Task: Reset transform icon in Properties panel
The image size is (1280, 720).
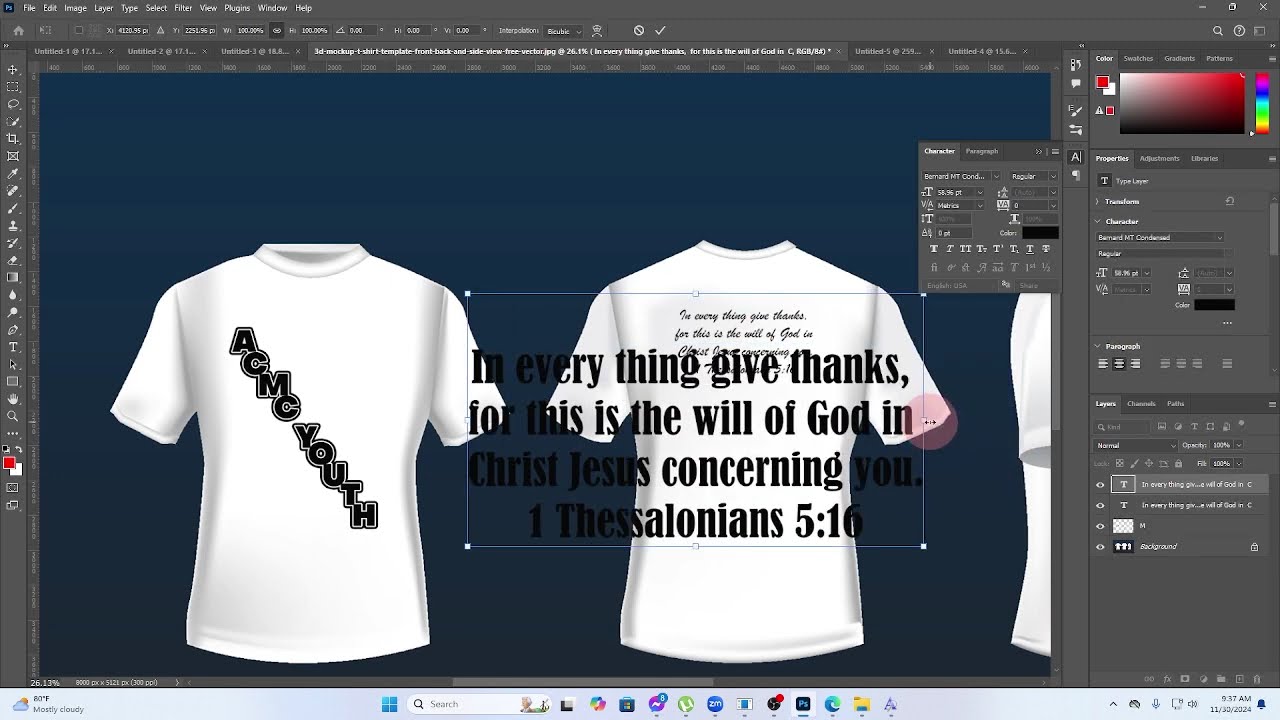Action: pyautogui.click(x=1230, y=201)
